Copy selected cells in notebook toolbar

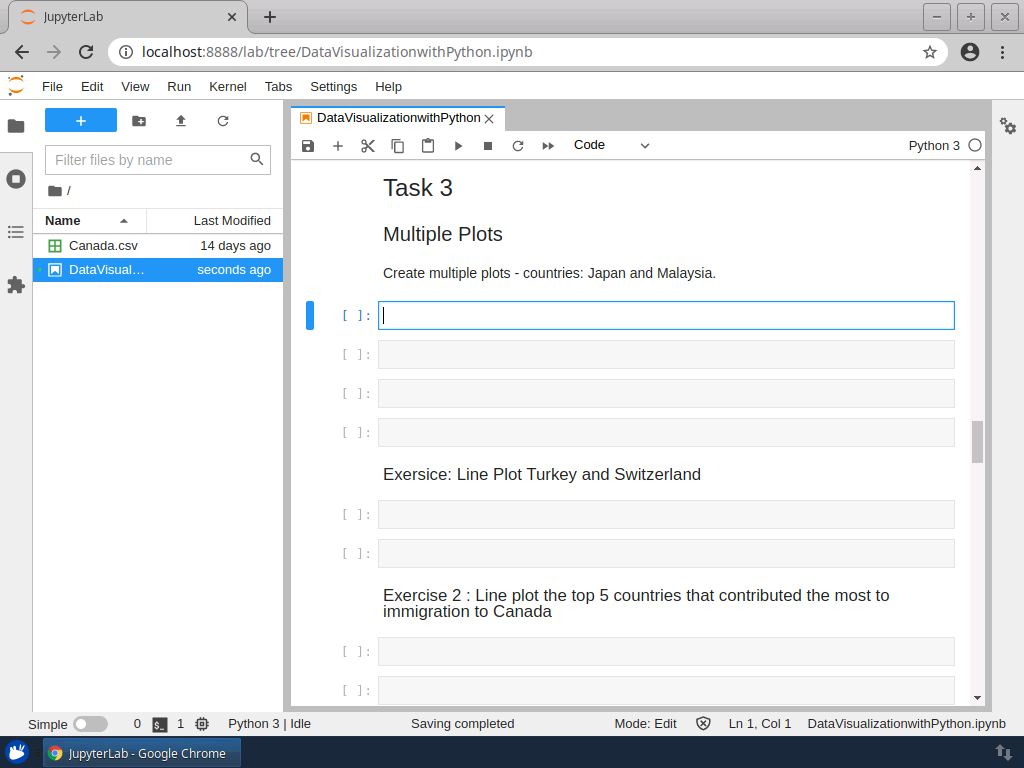pyautogui.click(x=398, y=146)
